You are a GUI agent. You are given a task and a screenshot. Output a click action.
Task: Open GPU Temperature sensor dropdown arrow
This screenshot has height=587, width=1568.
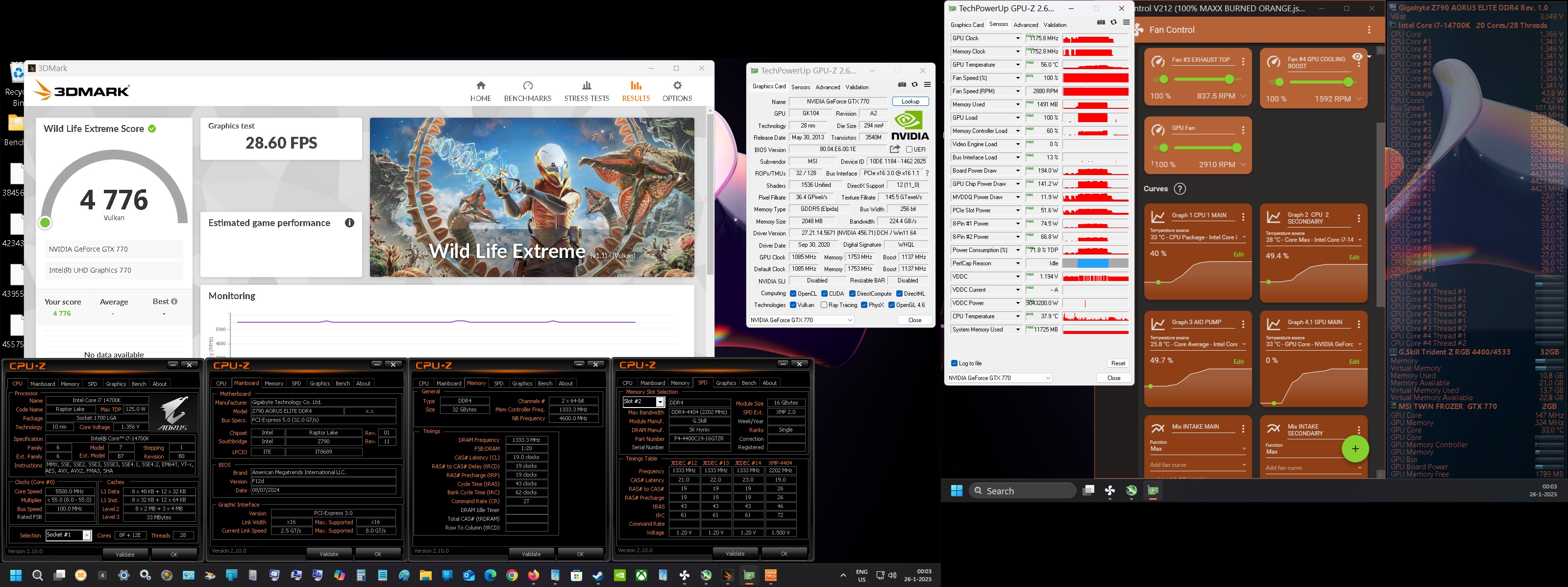pyautogui.click(x=1017, y=65)
